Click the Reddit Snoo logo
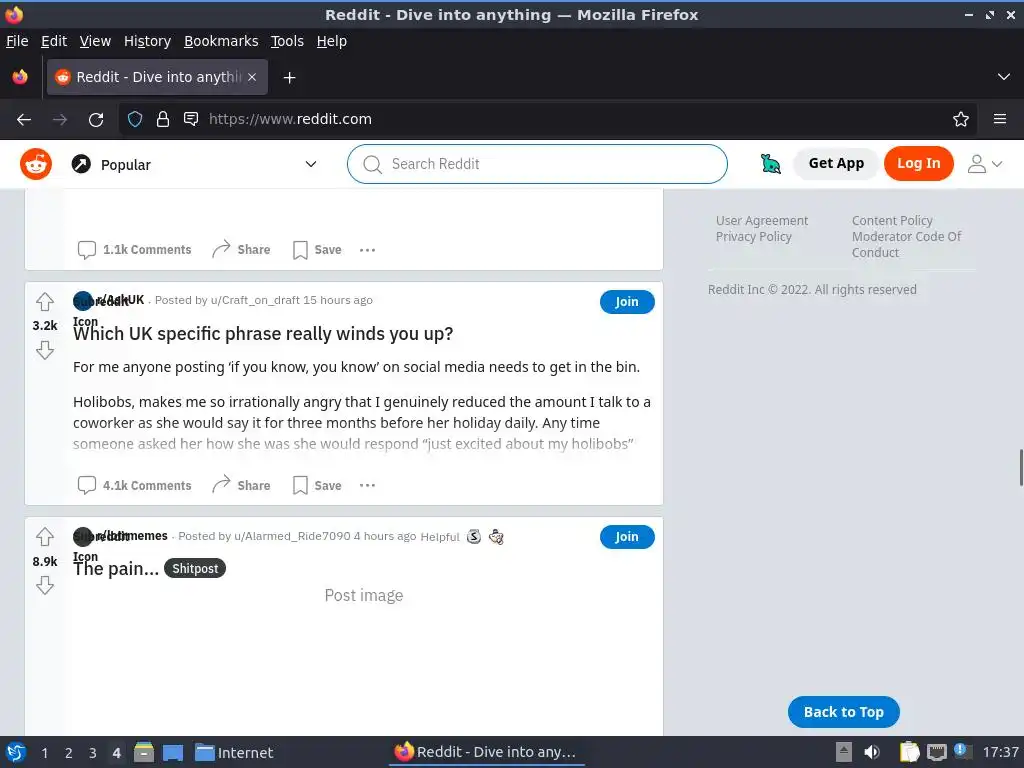 (36, 164)
